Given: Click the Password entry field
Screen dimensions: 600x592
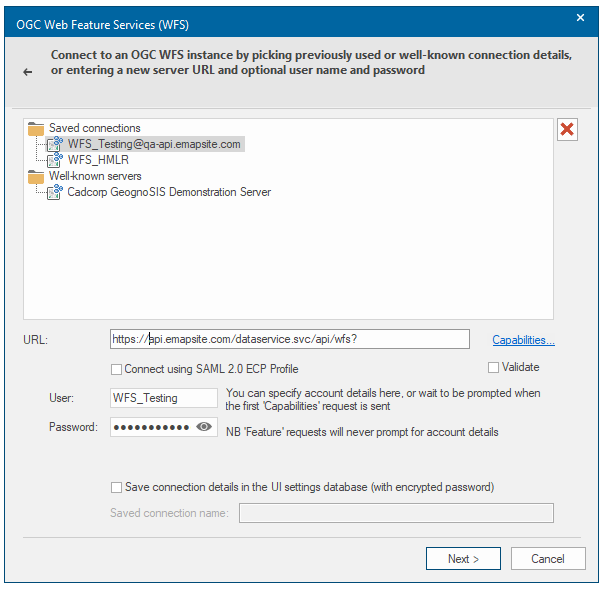Looking at the screenshot, I should click(152, 427).
